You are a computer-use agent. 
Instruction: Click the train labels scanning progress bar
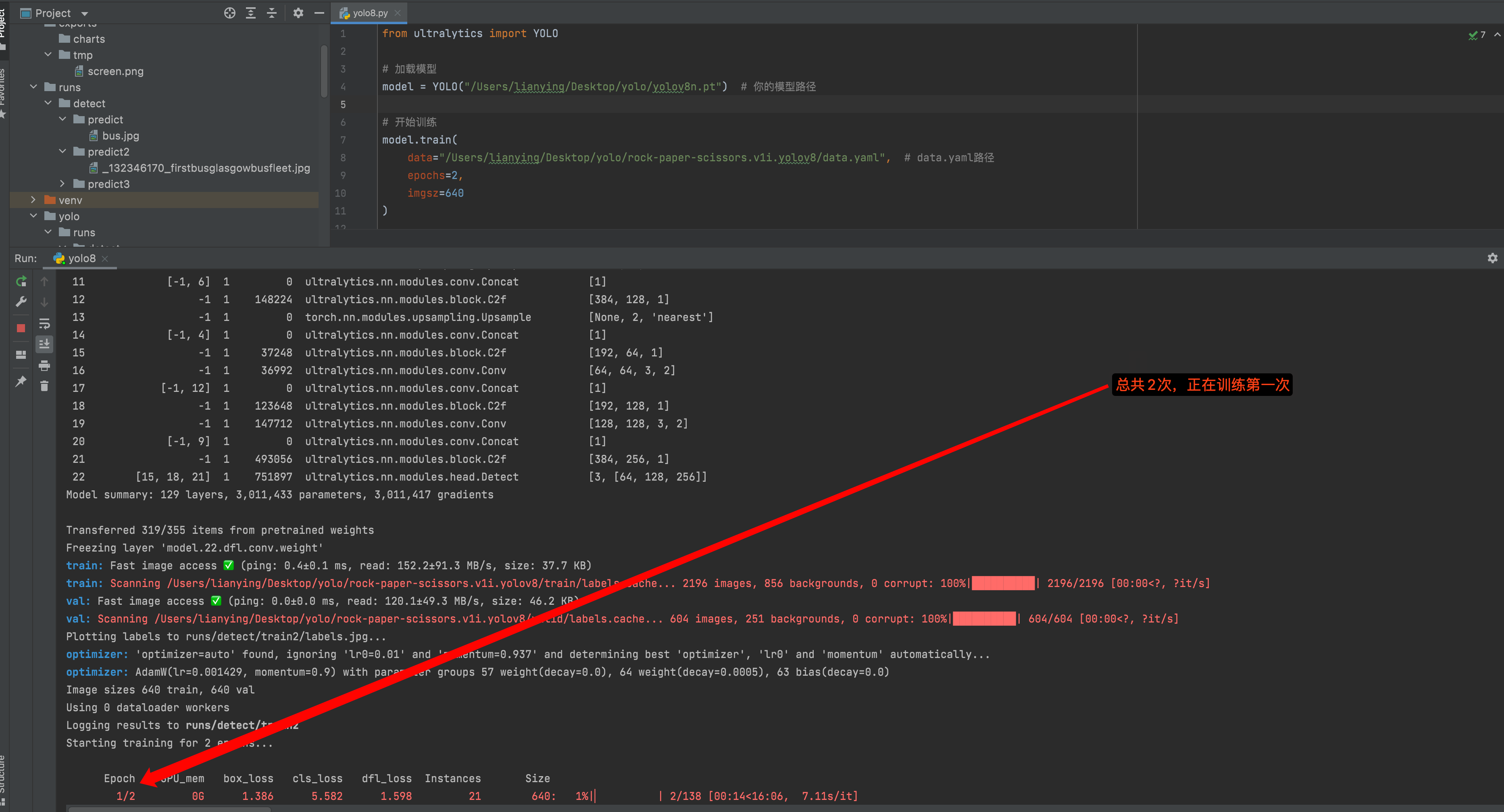tap(1003, 583)
